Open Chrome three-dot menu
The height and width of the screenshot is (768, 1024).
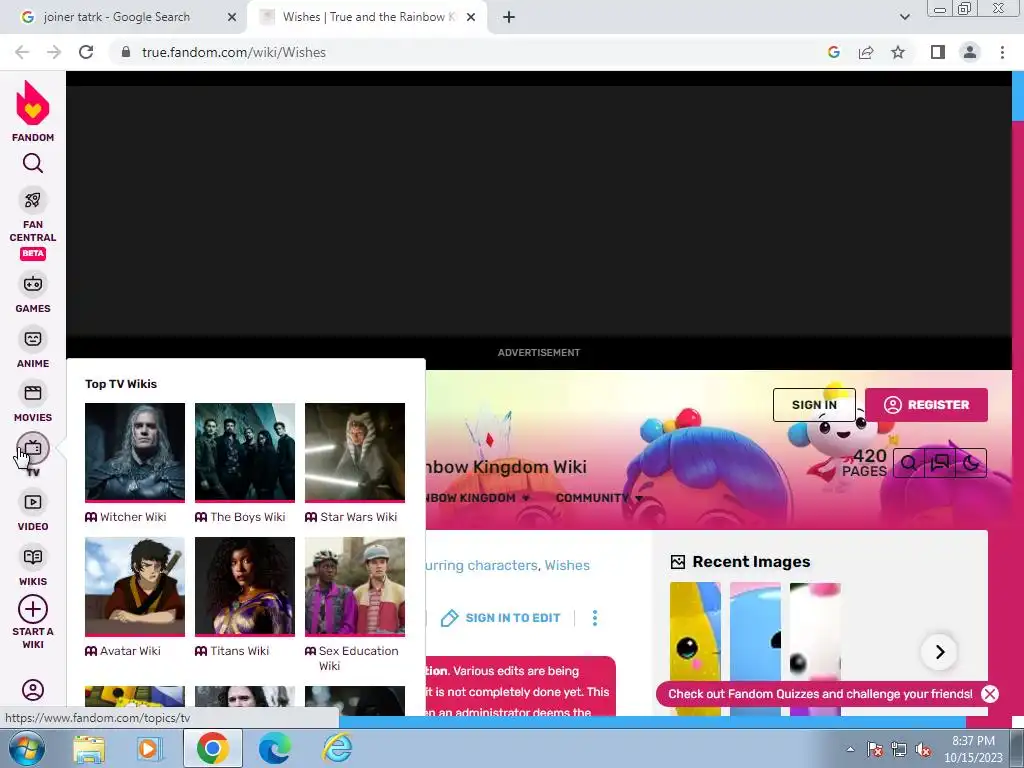1002,52
